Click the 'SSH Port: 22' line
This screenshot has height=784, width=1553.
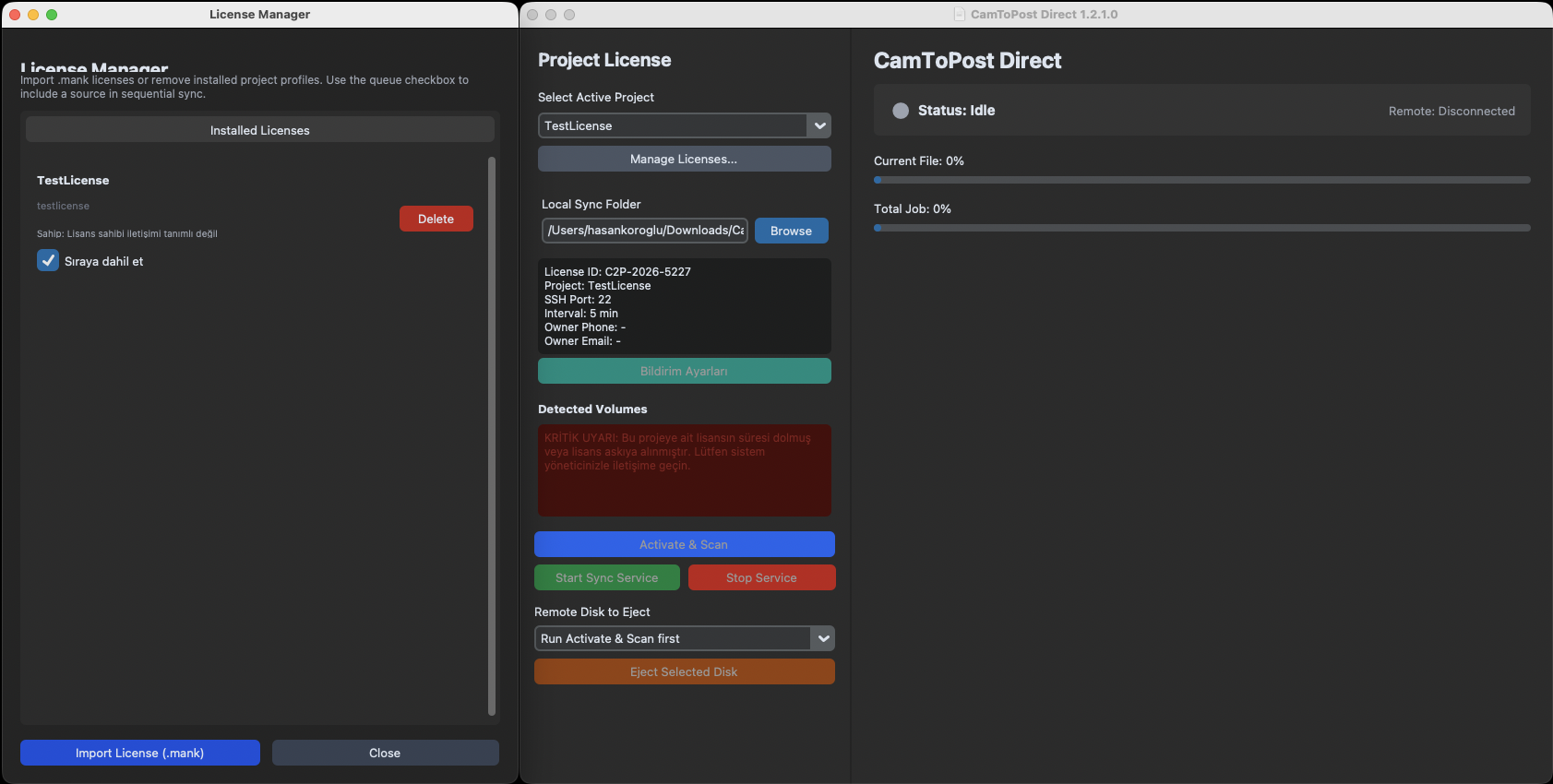tap(578, 300)
